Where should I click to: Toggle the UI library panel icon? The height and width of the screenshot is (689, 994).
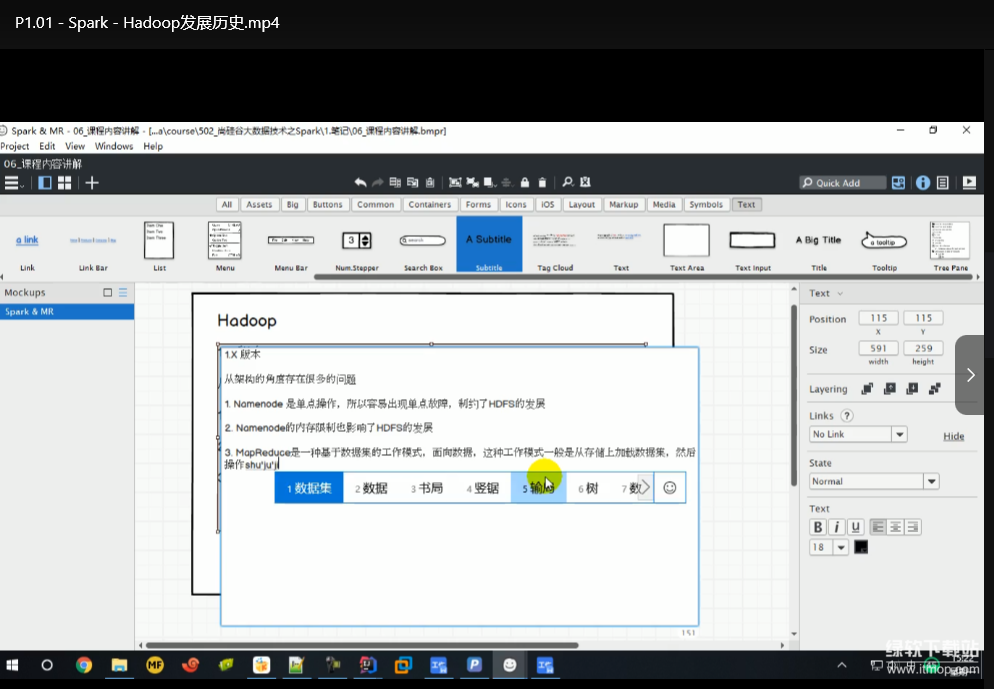tap(898, 183)
